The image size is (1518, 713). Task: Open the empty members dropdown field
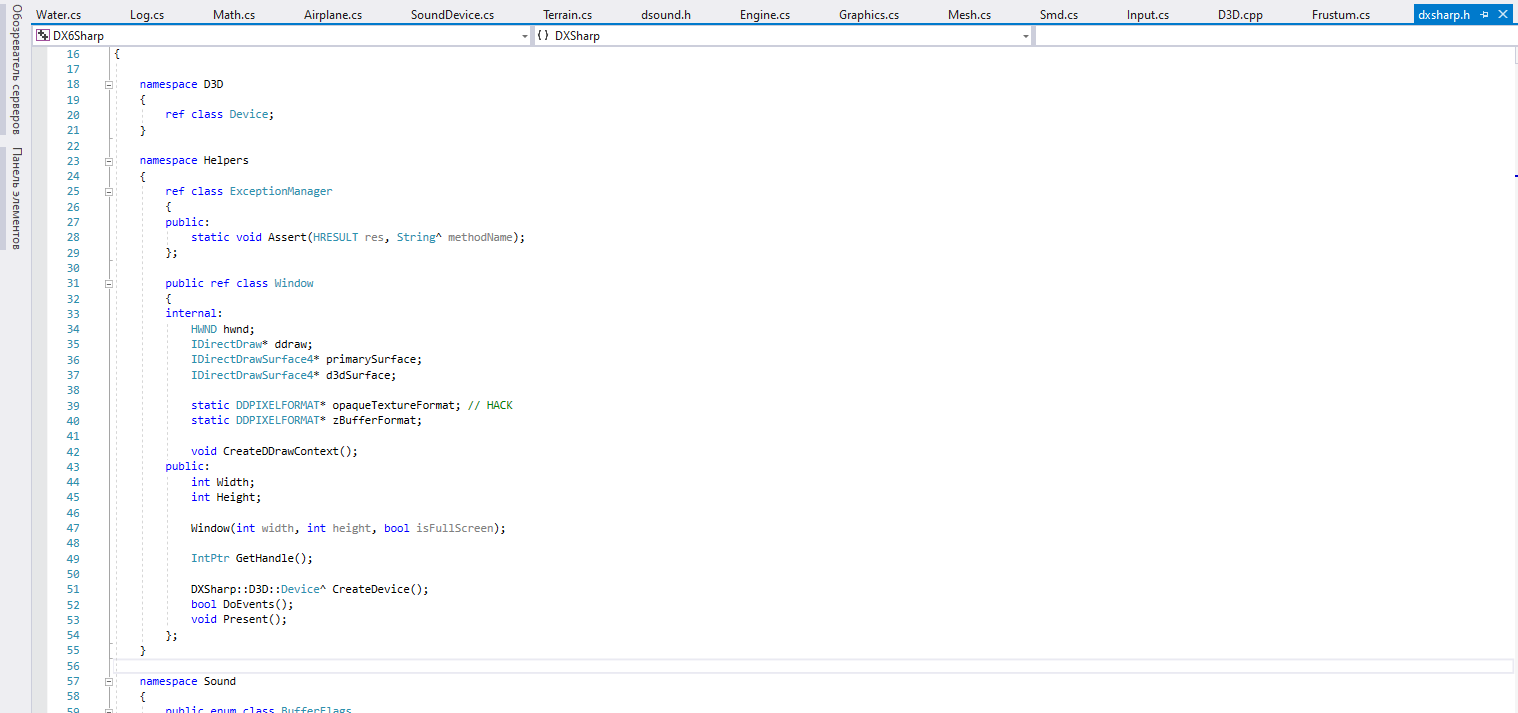point(1275,36)
